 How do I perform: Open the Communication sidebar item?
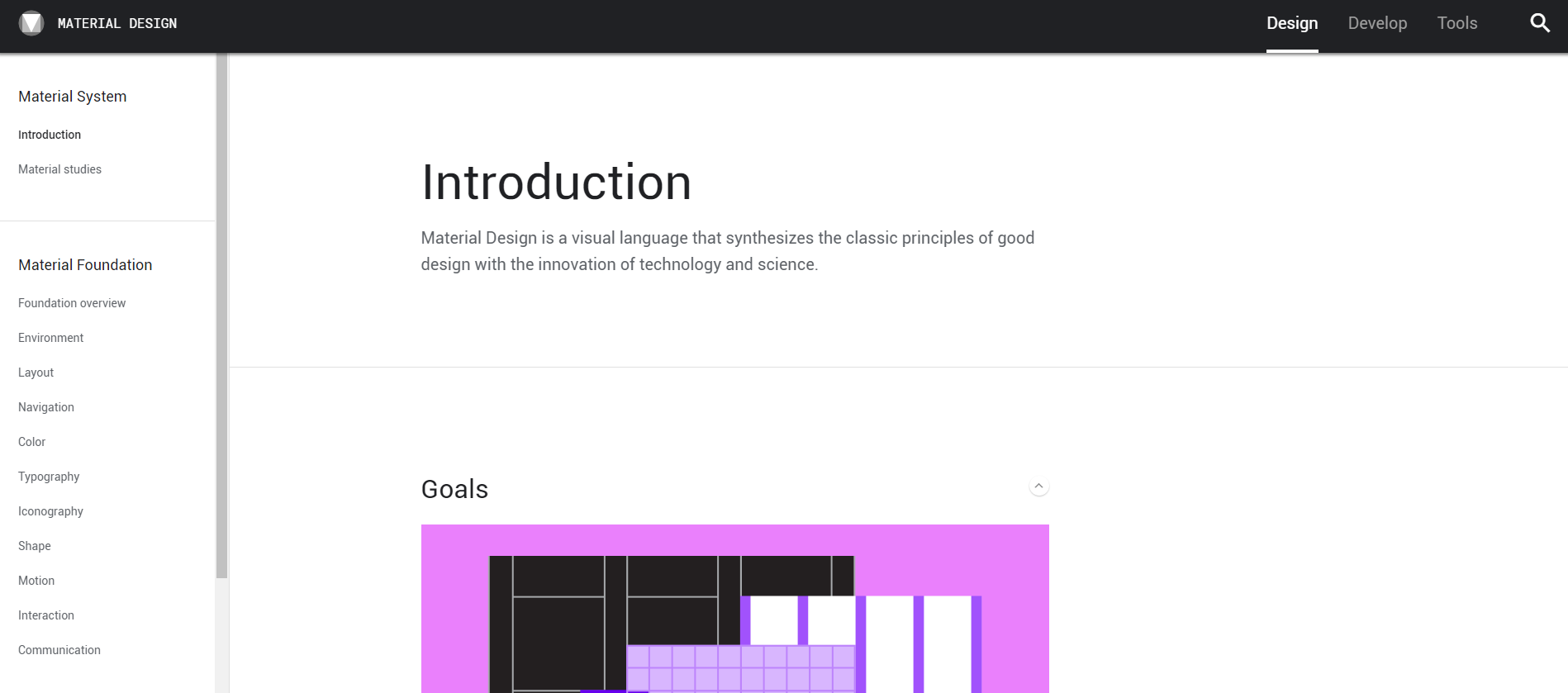[x=59, y=650]
